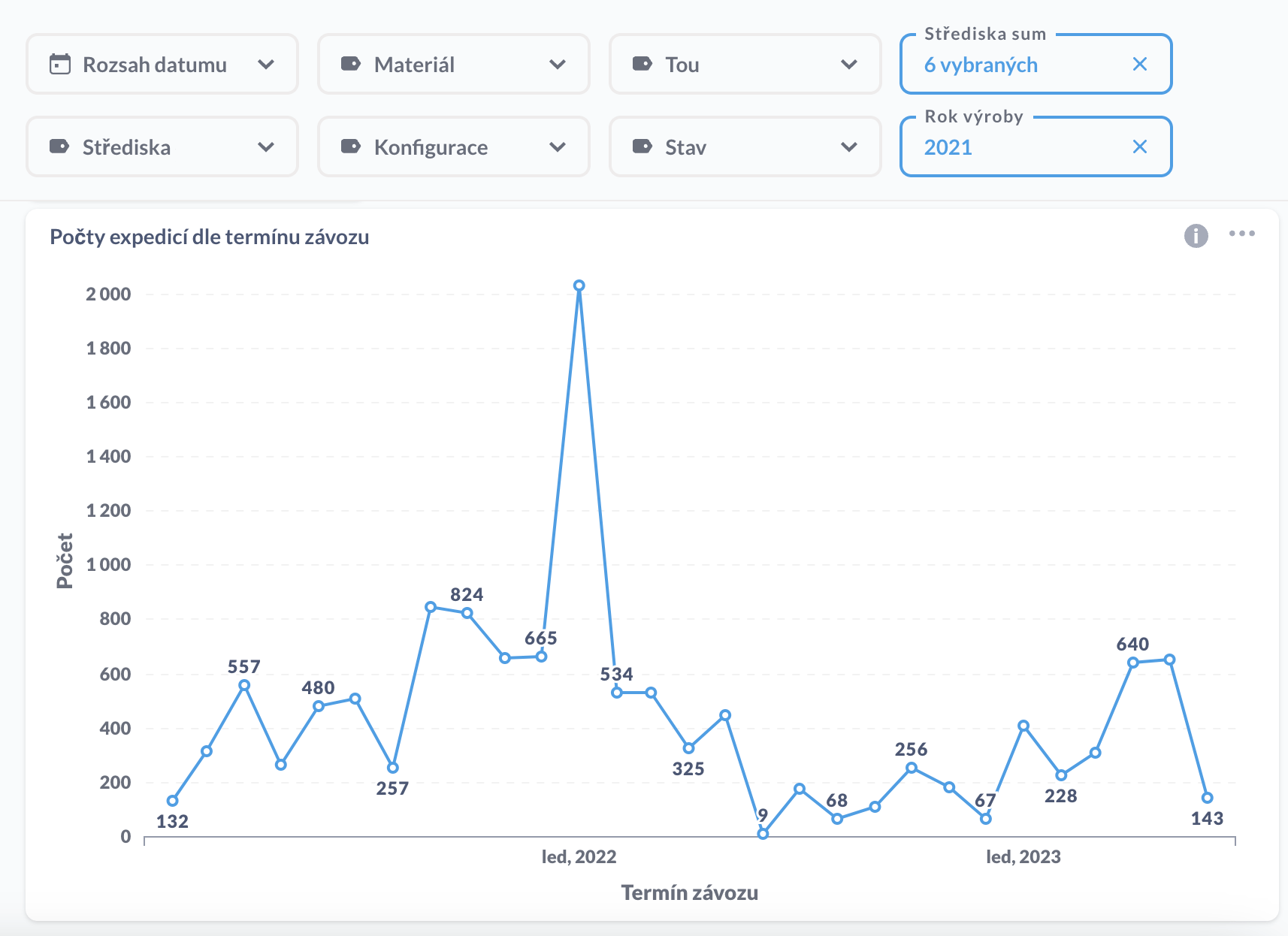The image size is (1288, 936).
Task: Select the data point labeled 824
Action: pos(467,613)
